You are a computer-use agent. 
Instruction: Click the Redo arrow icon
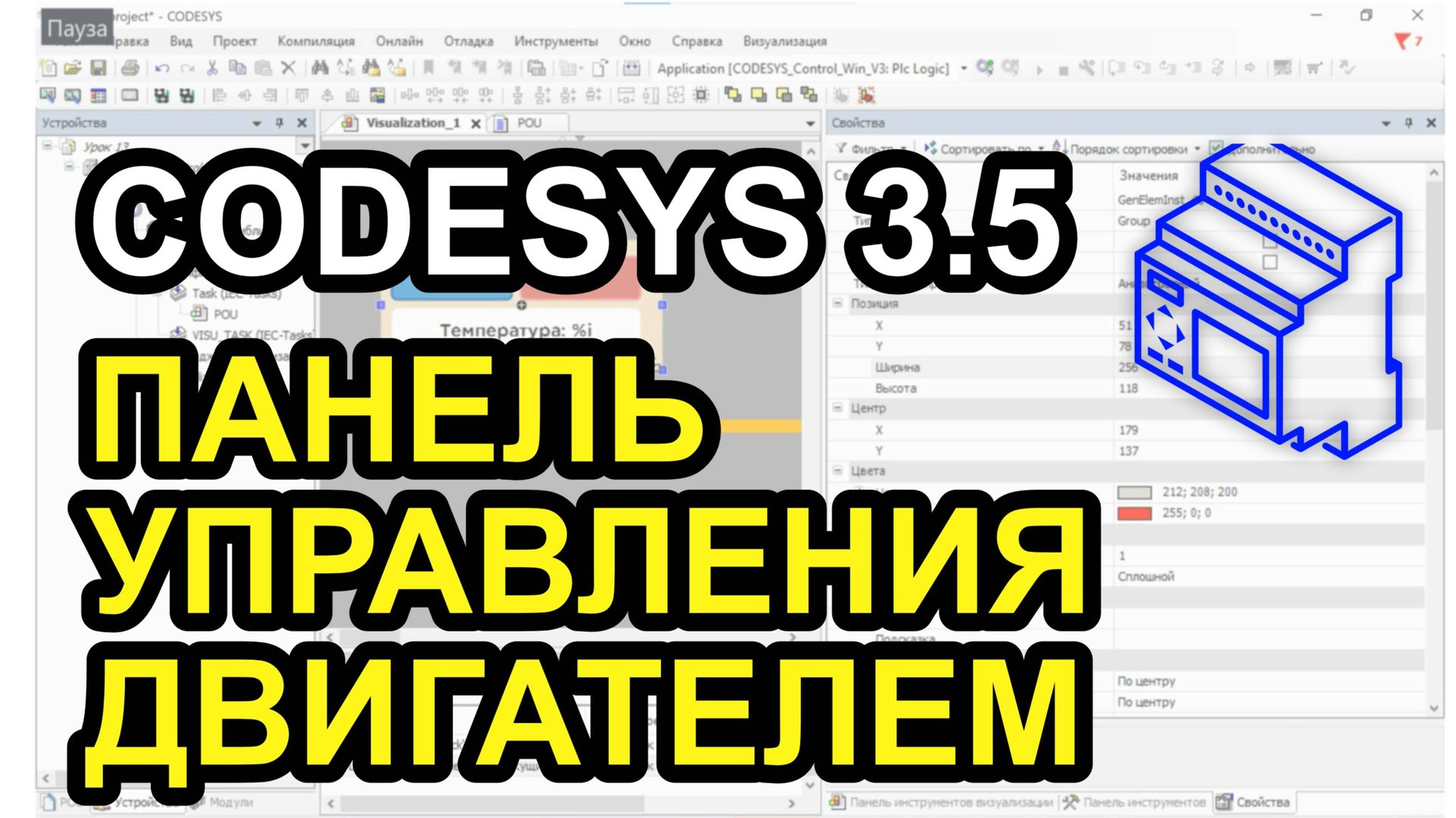[187, 68]
